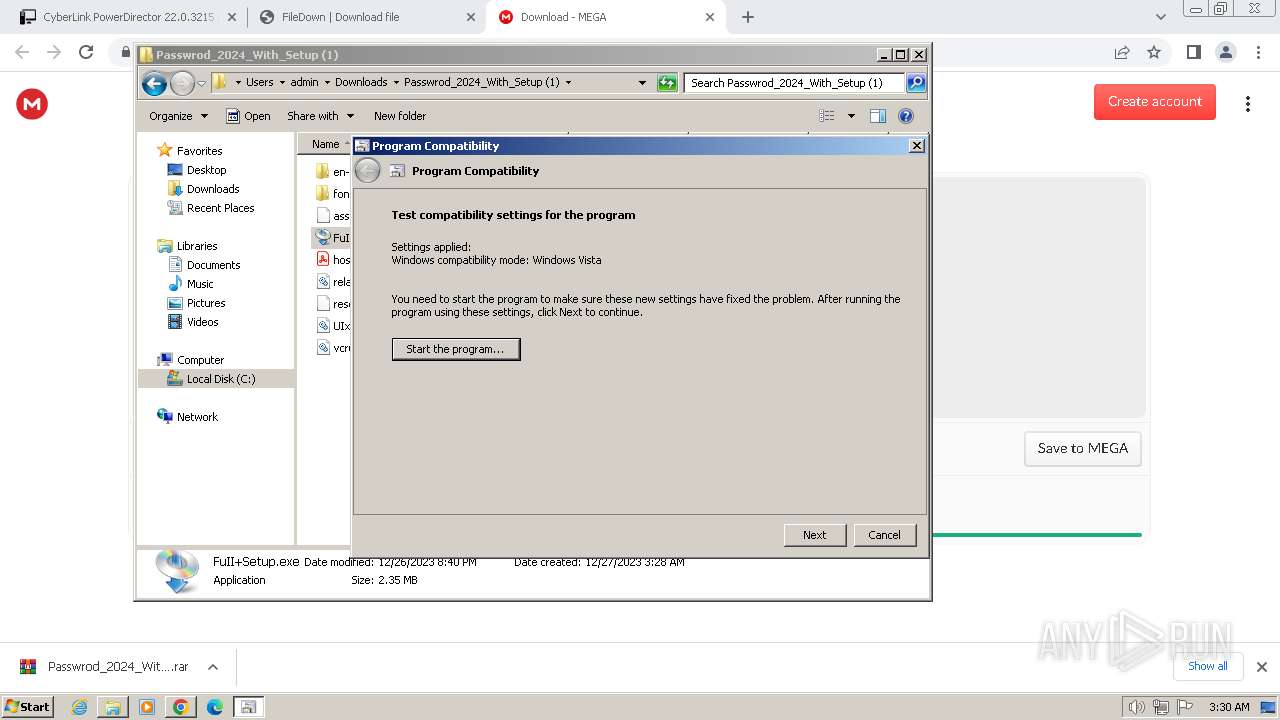Click volume icon in system tray
The width and height of the screenshot is (1280, 720).
[1137, 707]
